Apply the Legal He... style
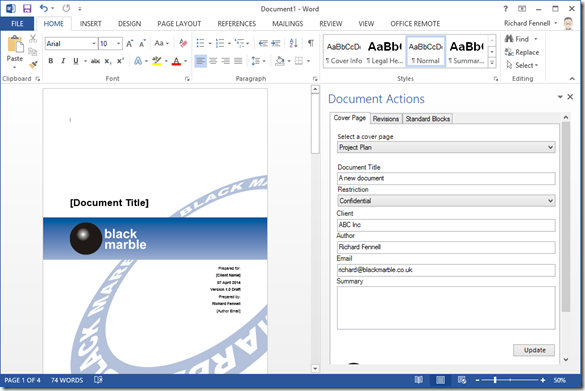Image resolution: width=585 pixels, height=391 pixels. click(385, 52)
